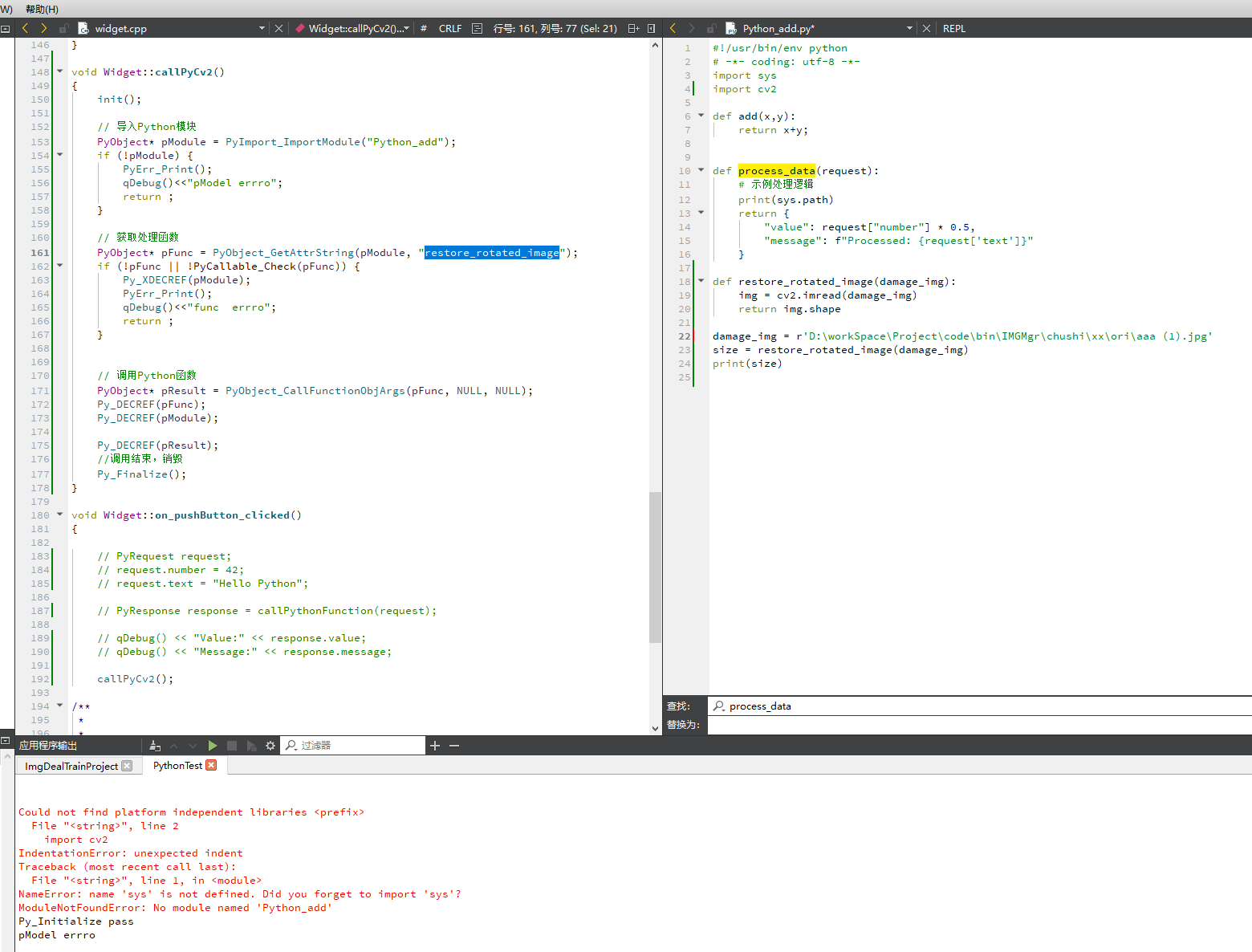Close the ImgDealTrainProject output tab
This screenshot has width=1252, height=952.
point(127,766)
